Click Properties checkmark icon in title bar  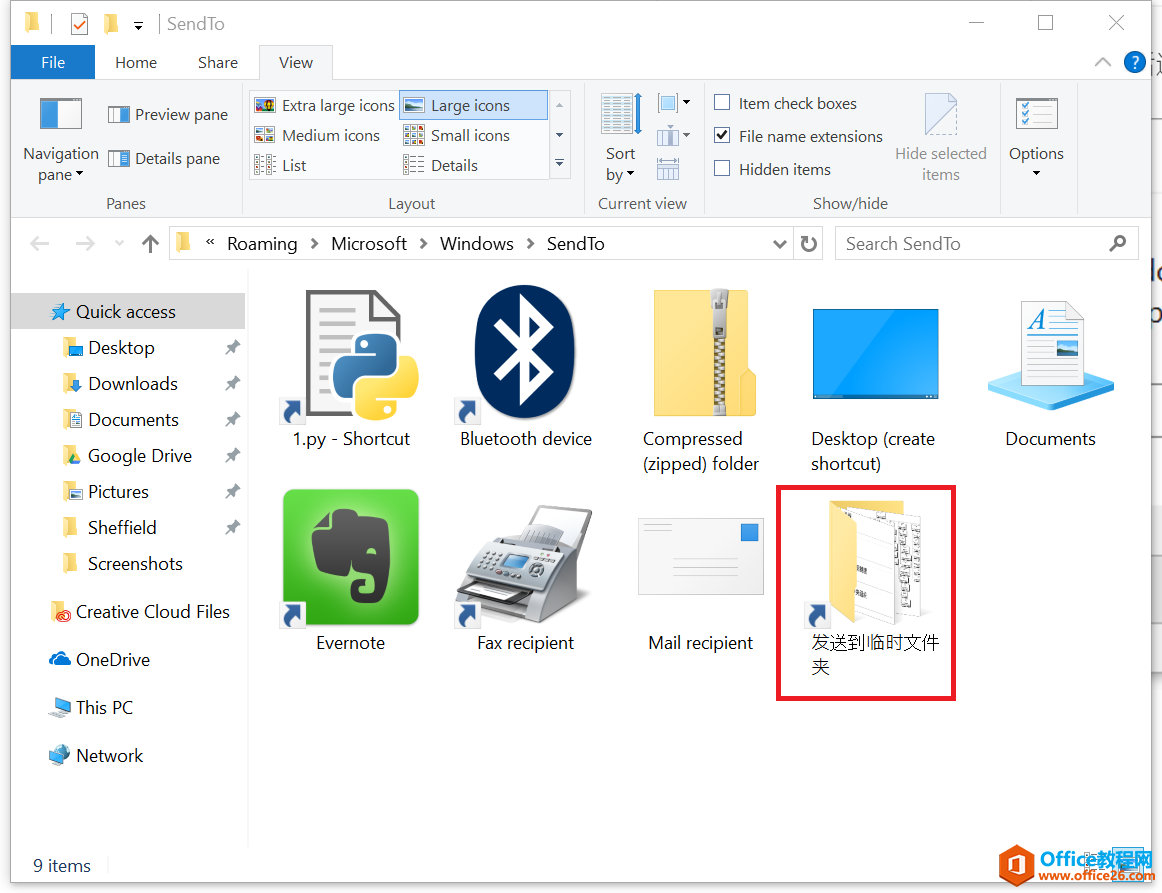pyautogui.click(x=79, y=24)
